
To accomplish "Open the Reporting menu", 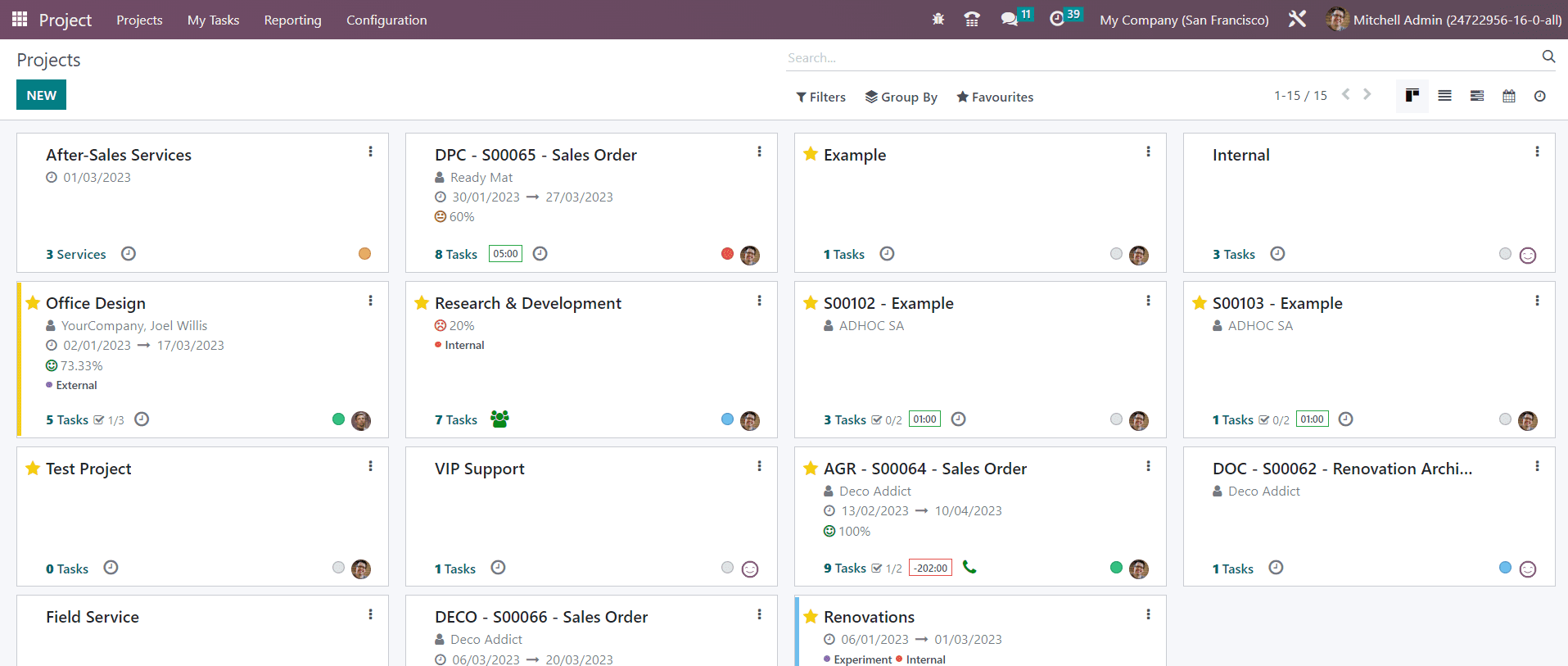I will pos(292,20).
